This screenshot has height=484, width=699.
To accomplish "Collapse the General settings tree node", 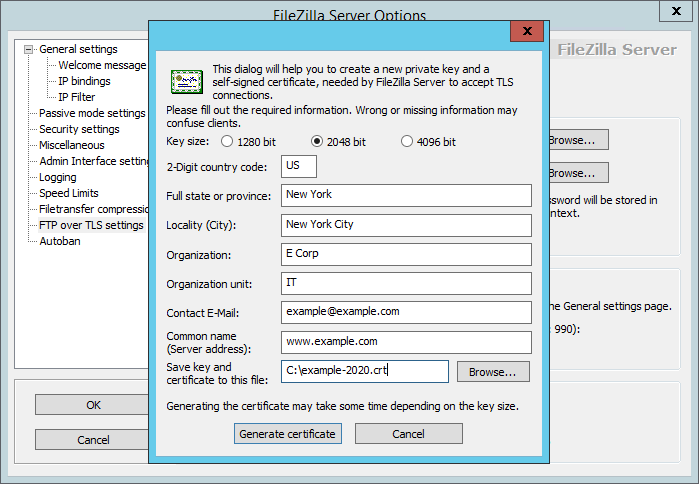I will click(x=30, y=49).
